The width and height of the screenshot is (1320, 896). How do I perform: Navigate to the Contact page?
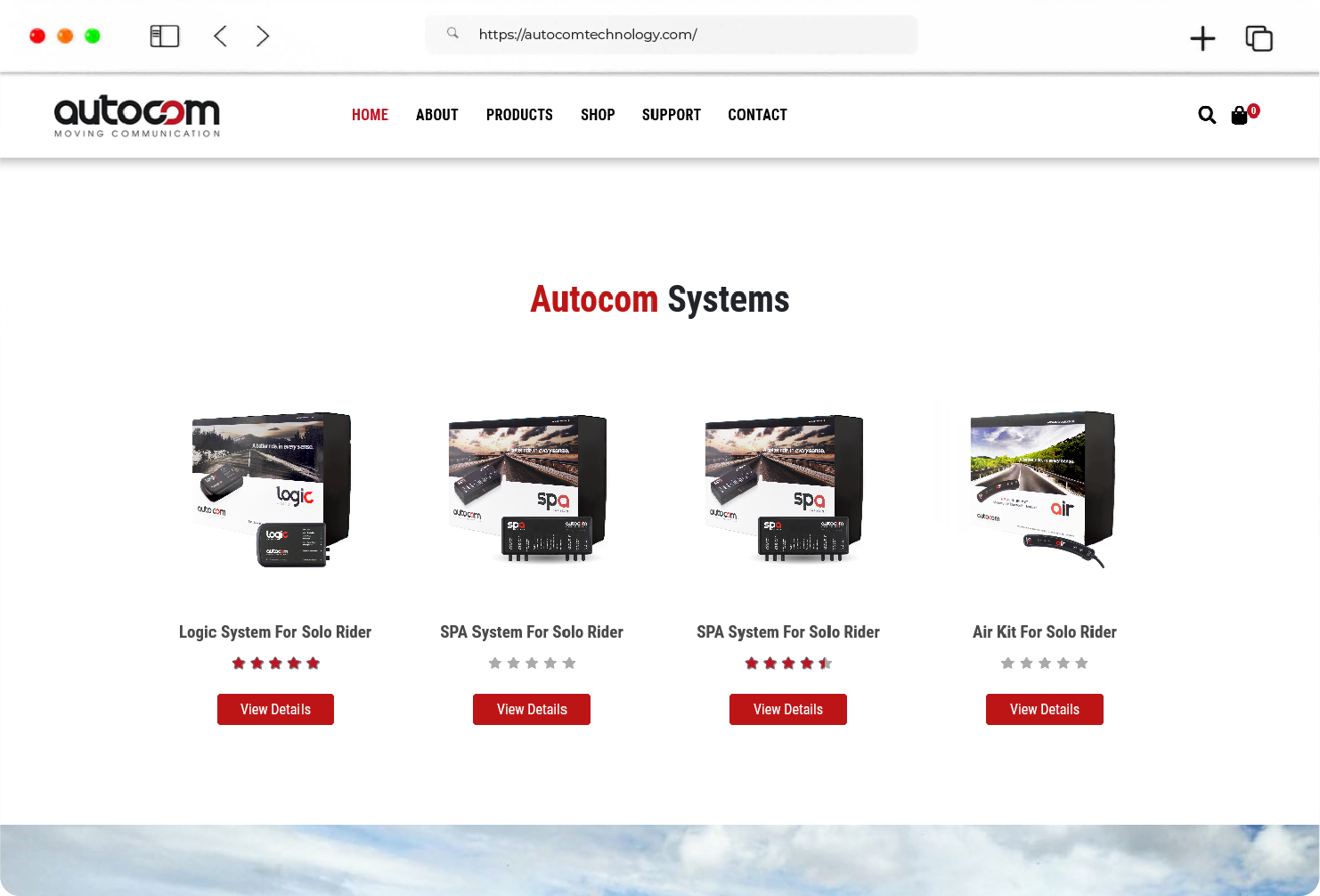tap(757, 115)
